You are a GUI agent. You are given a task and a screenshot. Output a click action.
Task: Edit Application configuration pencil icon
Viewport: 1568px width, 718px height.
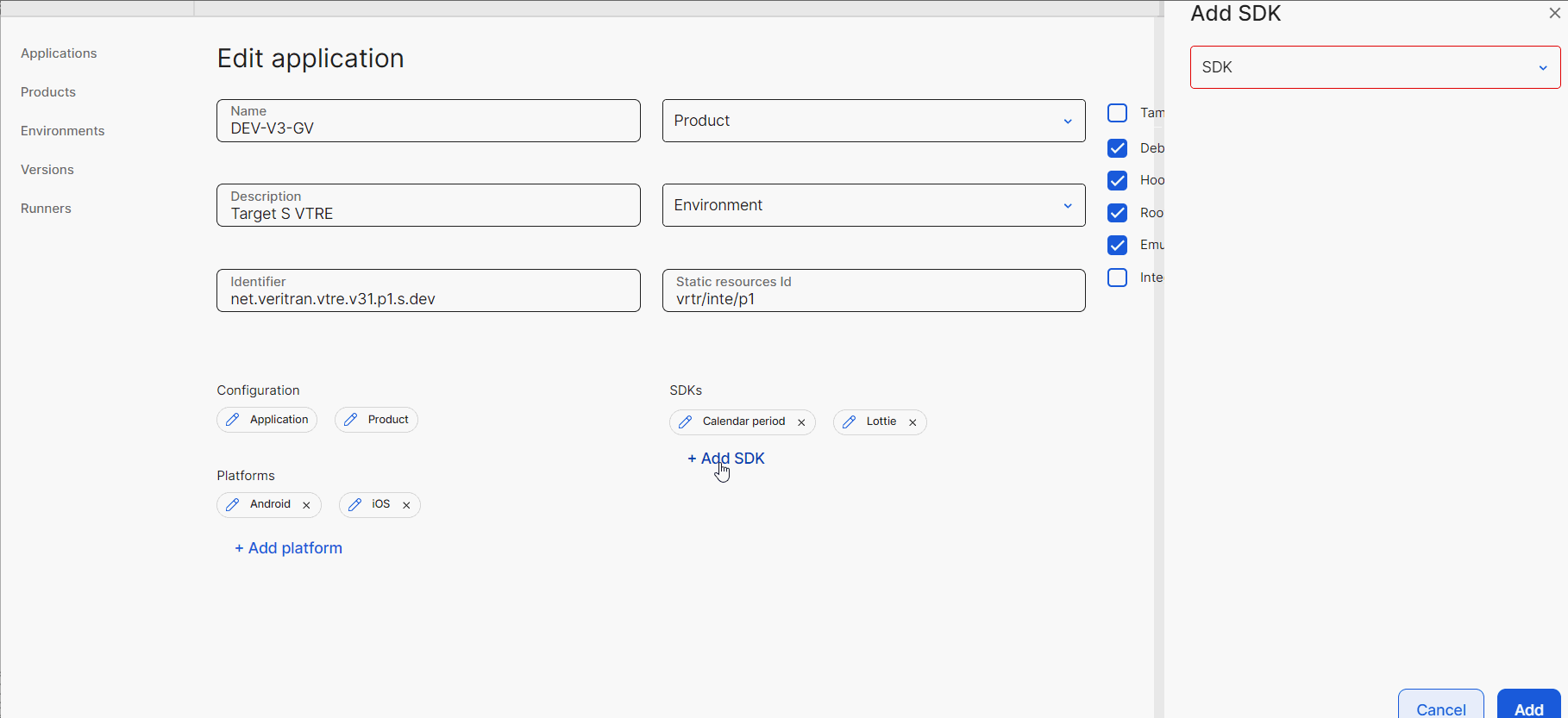click(x=233, y=420)
